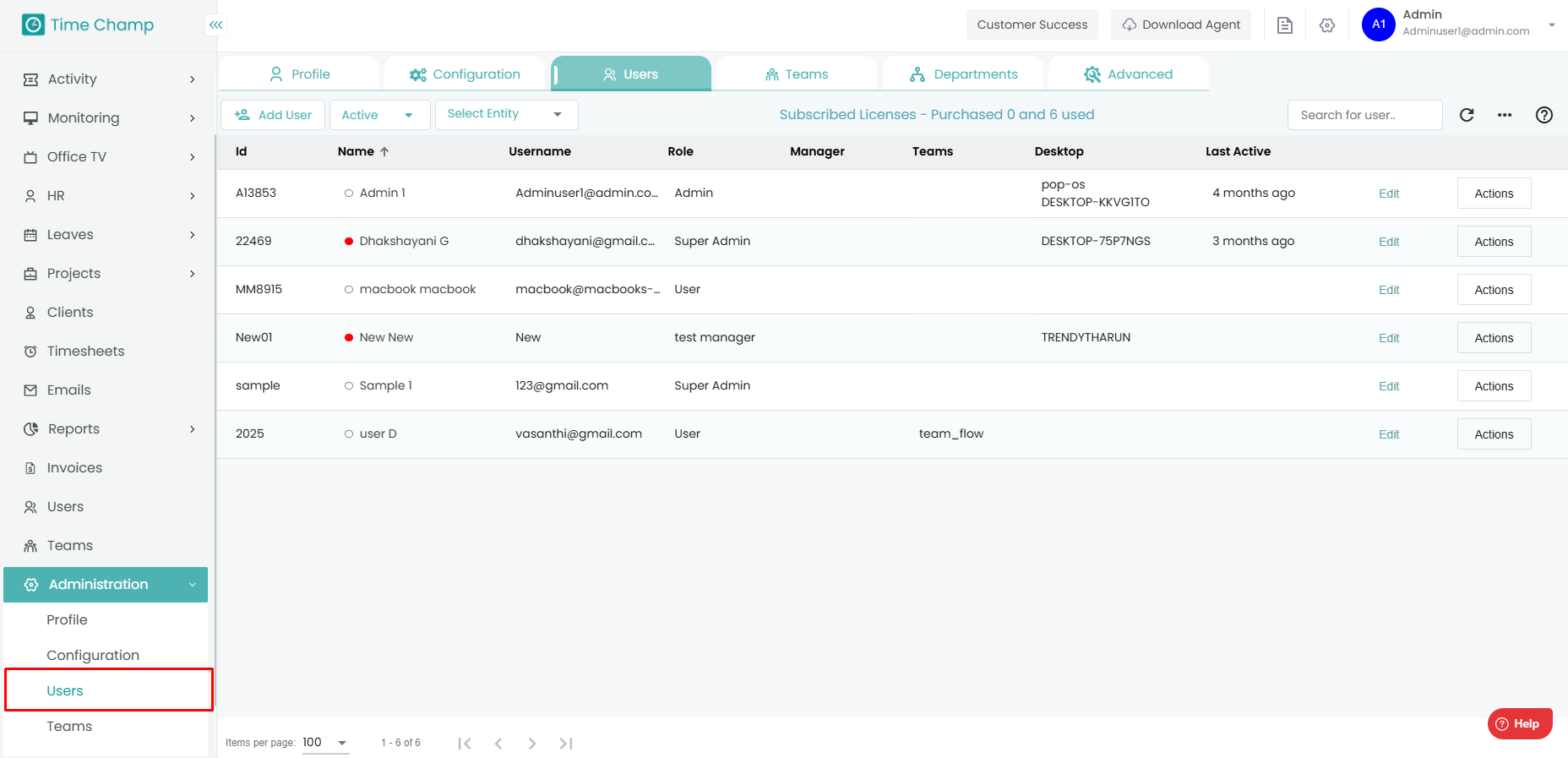Click the Add User button
1568x758 pixels.
click(273, 115)
